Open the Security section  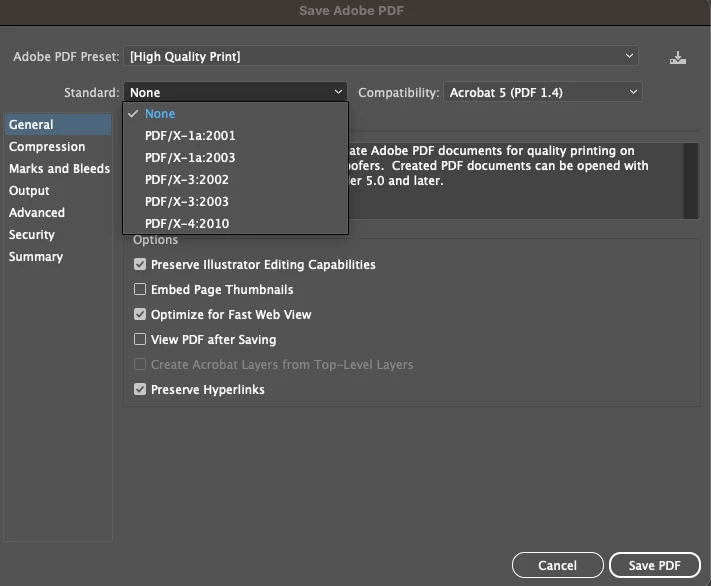[x=58, y=234]
